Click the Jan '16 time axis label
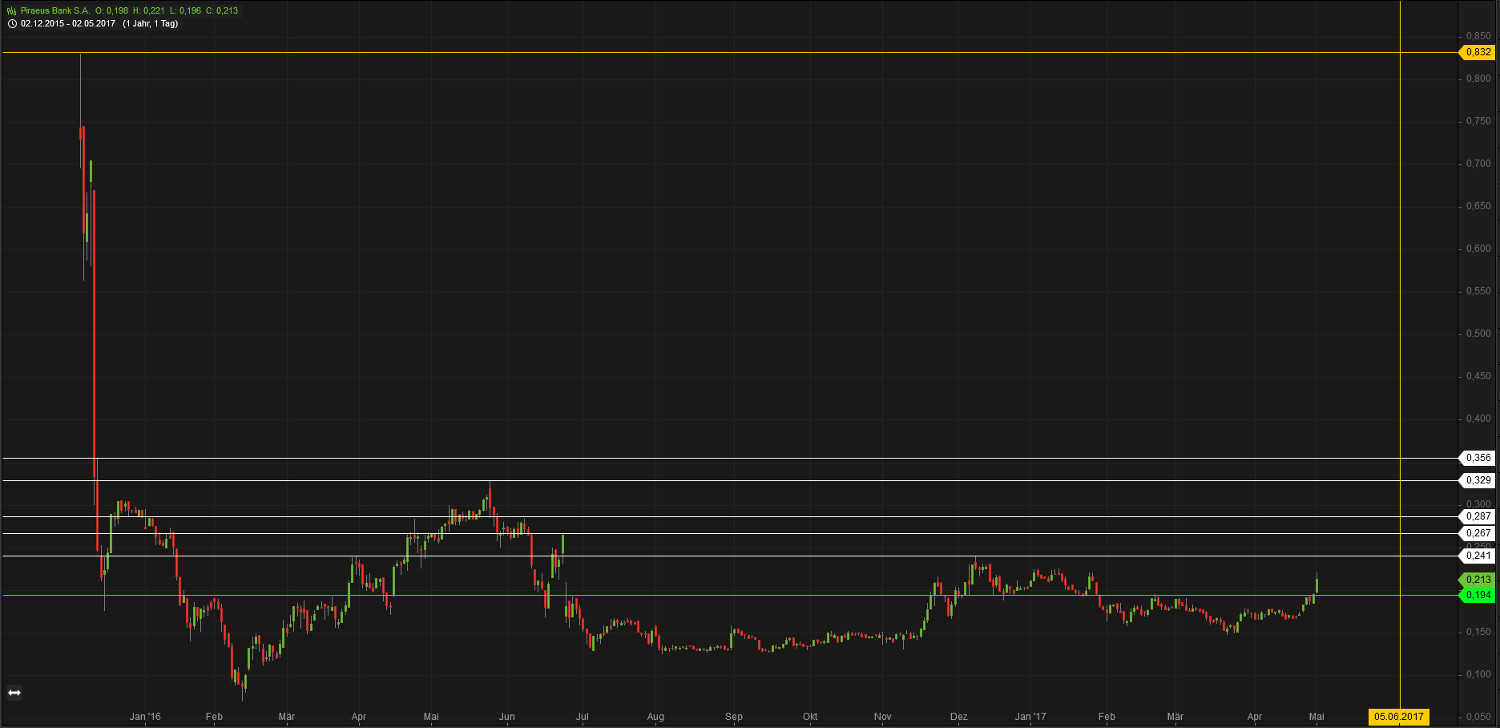The height and width of the screenshot is (728, 1500). (x=145, y=717)
